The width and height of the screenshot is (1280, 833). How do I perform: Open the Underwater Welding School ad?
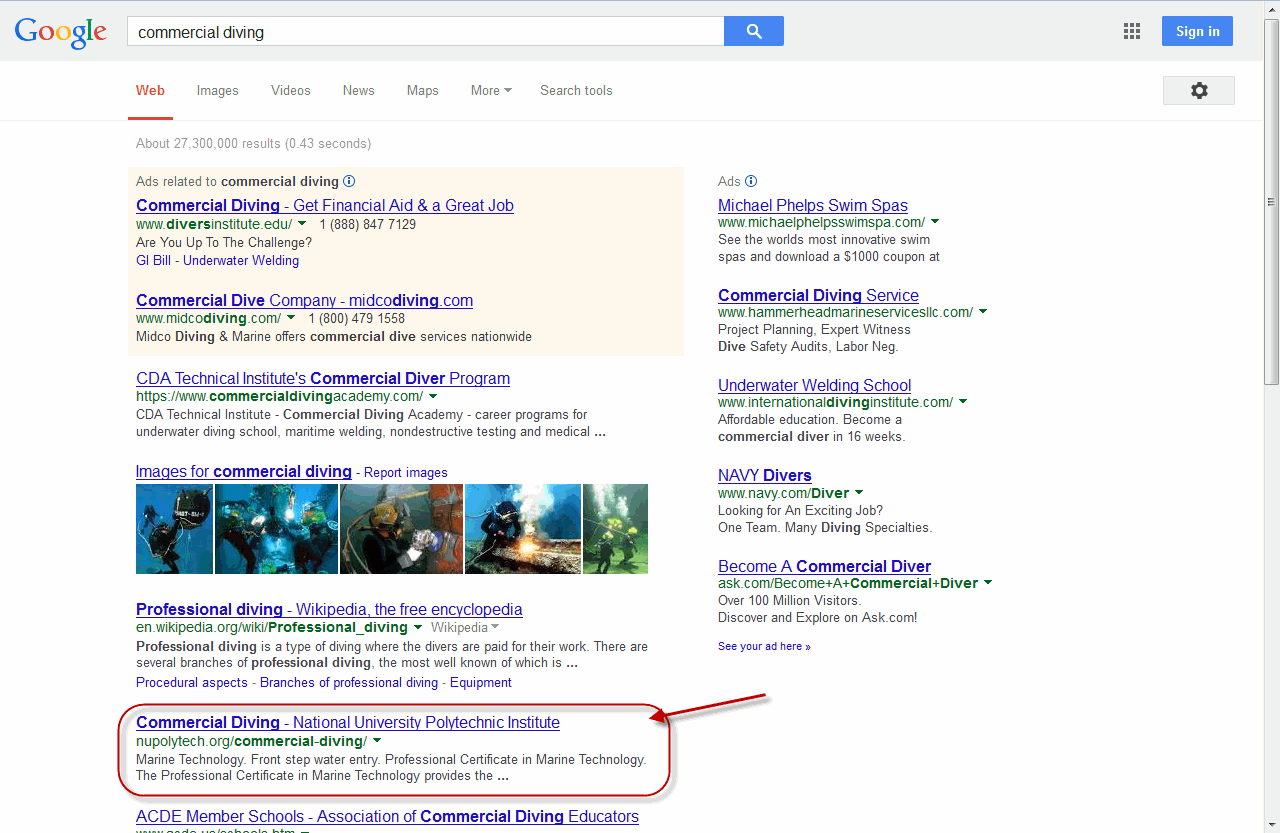click(x=814, y=386)
